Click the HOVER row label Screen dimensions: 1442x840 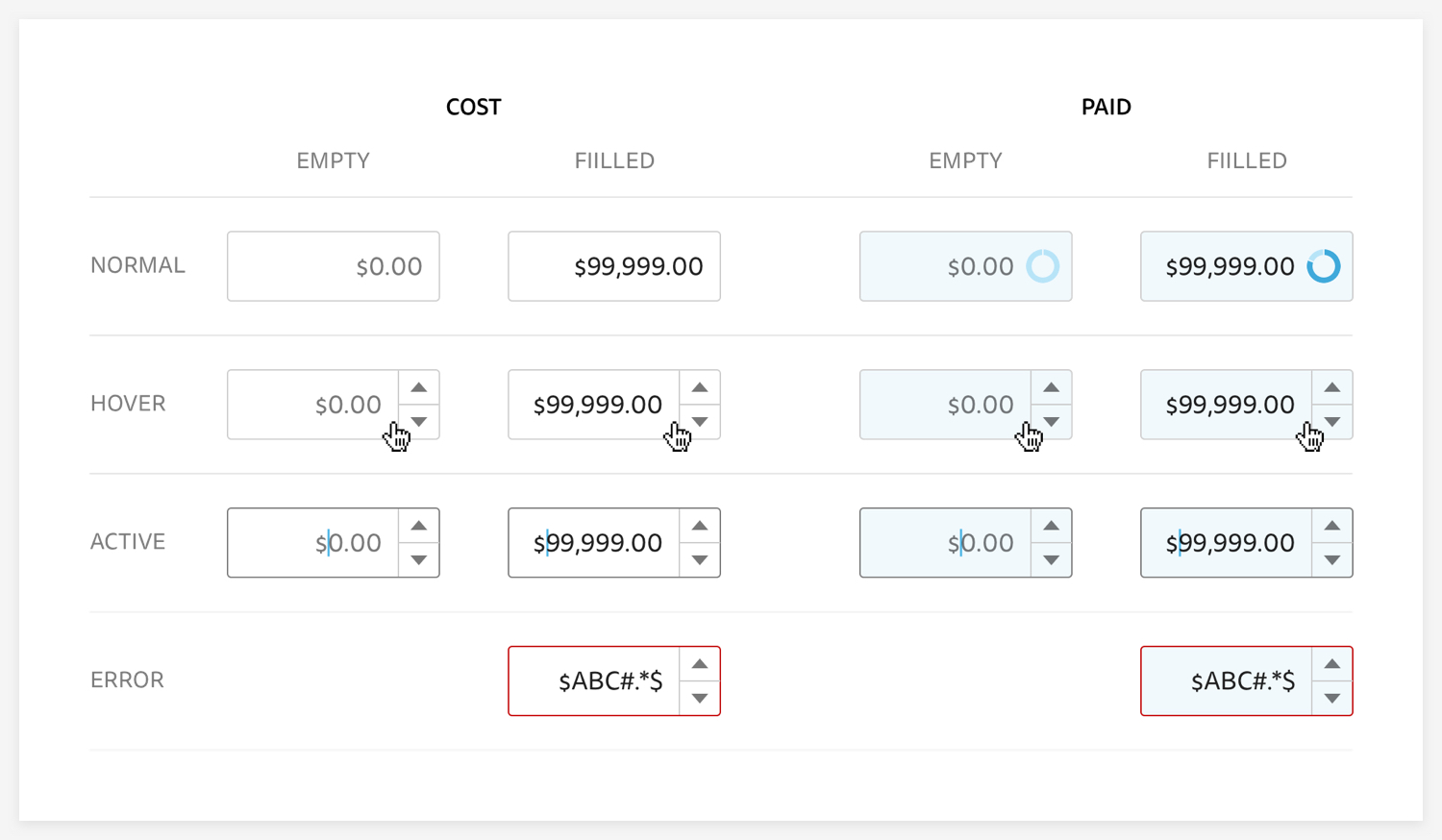[x=128, y=404]
